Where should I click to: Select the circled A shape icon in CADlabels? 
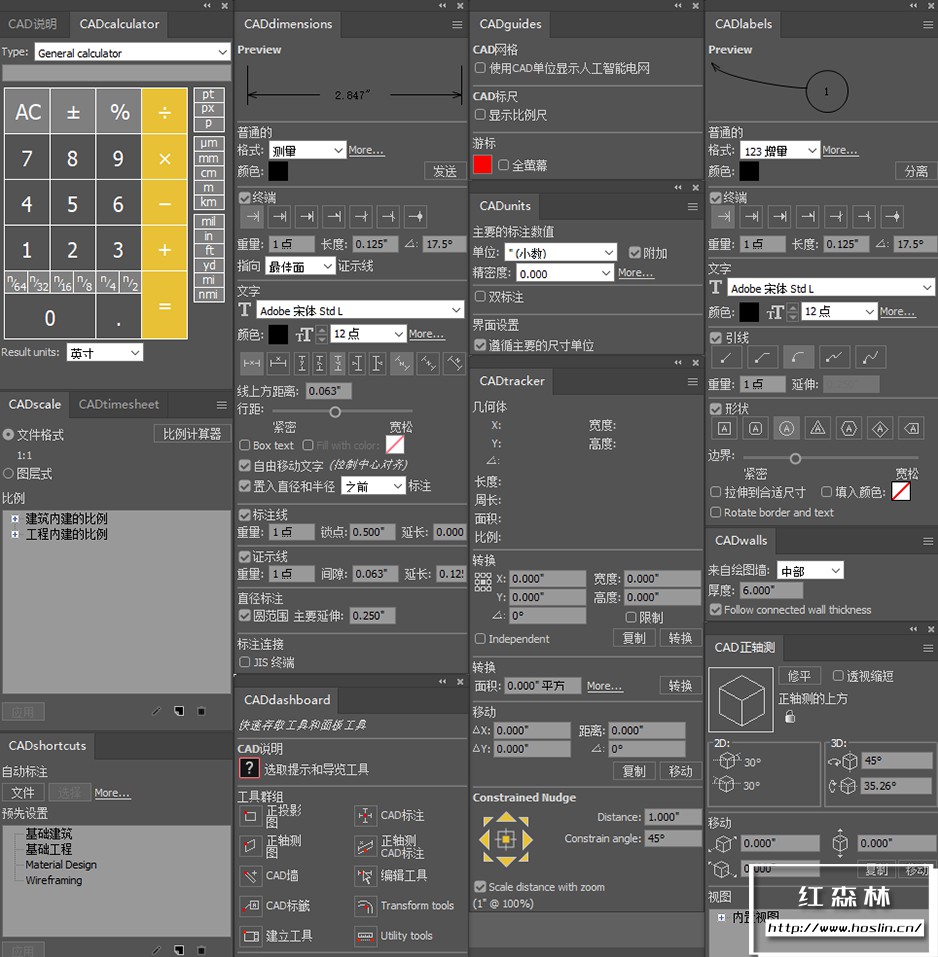click(787, 428)
